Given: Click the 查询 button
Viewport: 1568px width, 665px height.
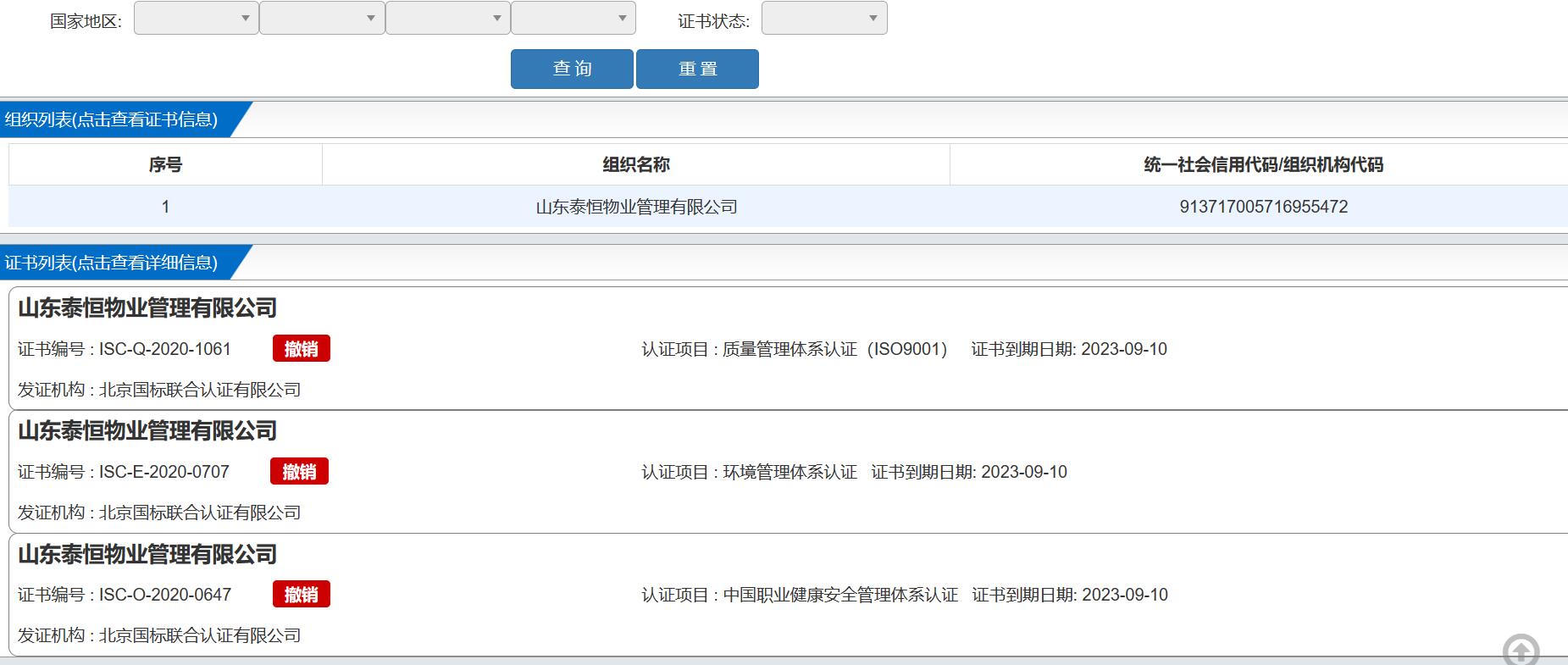Looking at the screenshot, I should tap(572, 69).
